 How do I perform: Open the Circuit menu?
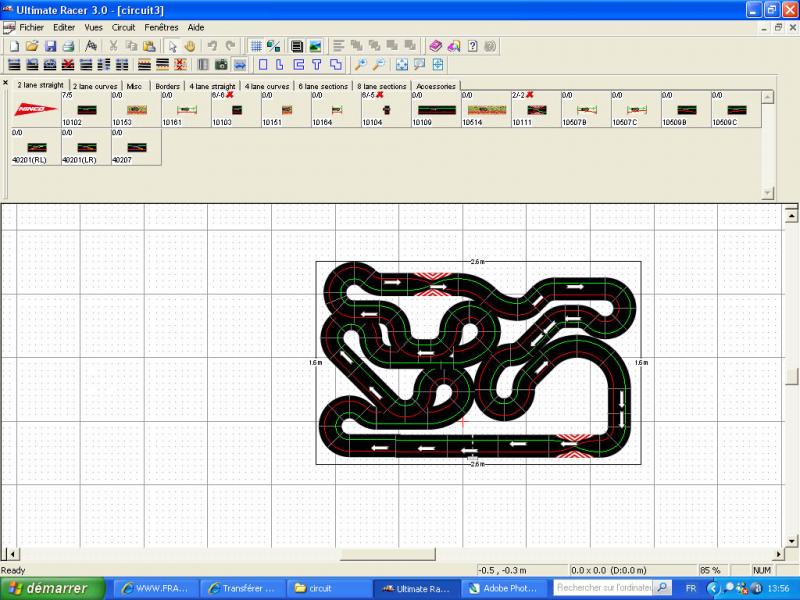point(123,28)
